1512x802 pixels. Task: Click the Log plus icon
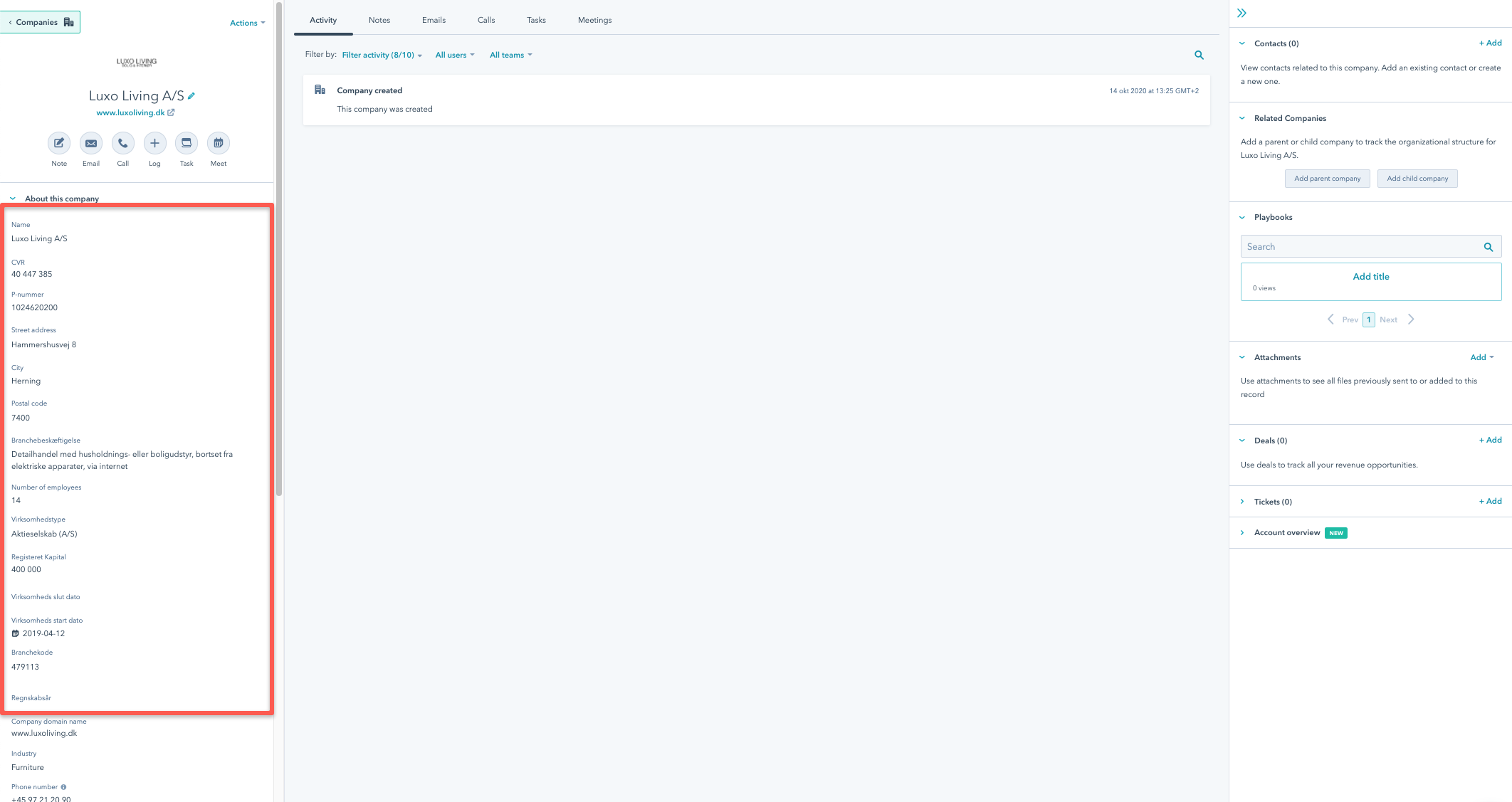(x=154, y=143)
